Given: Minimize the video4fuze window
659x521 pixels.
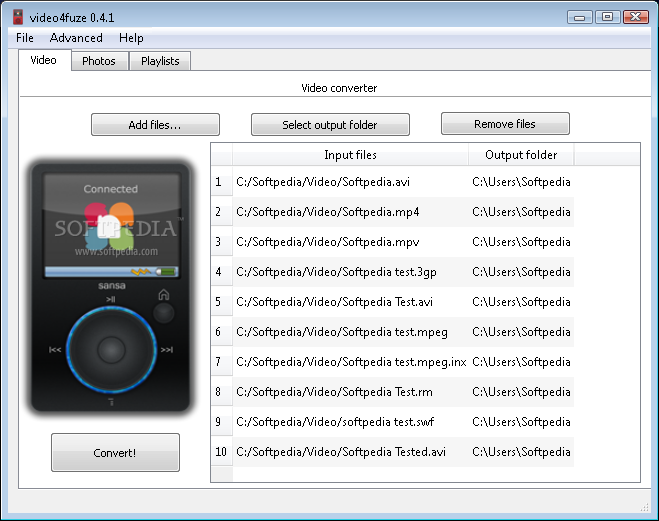Looking at the screenshot, I should pyautogui.click(x=580, y=17).
